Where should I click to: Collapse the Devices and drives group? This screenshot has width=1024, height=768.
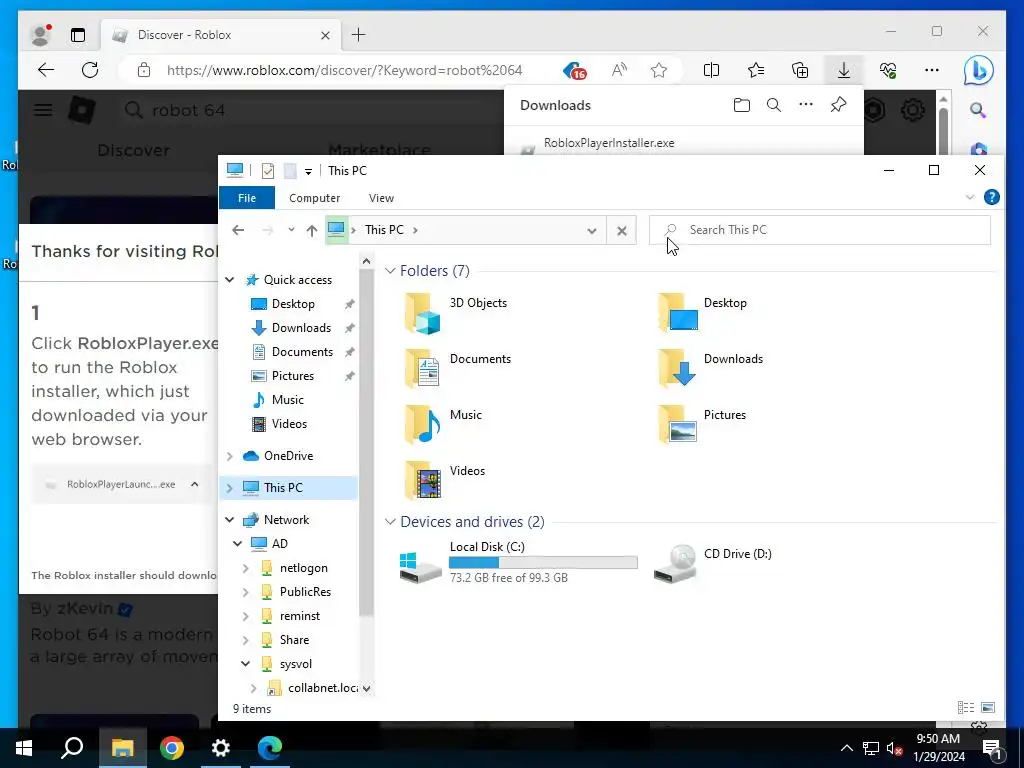coord(390,522)
